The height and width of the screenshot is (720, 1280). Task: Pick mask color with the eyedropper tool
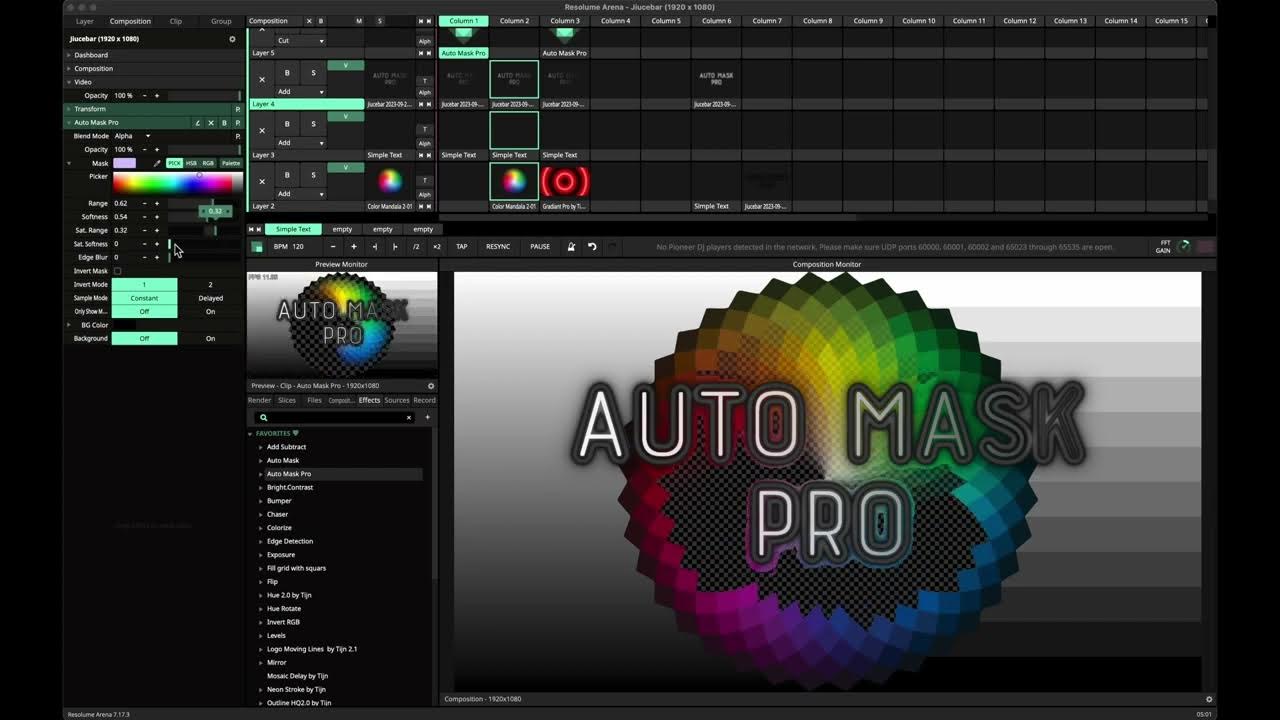coord(156,163)
